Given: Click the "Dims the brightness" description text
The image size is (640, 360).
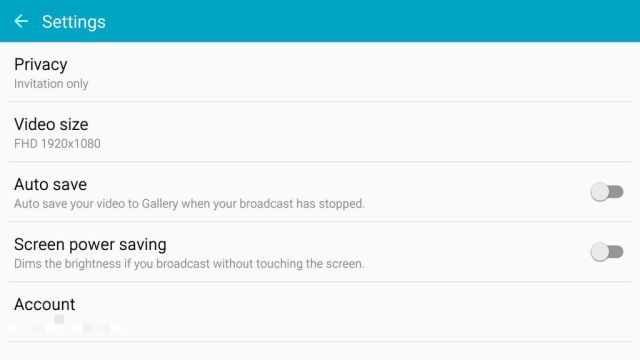Looking at the screenshot, I should point(189,264).
